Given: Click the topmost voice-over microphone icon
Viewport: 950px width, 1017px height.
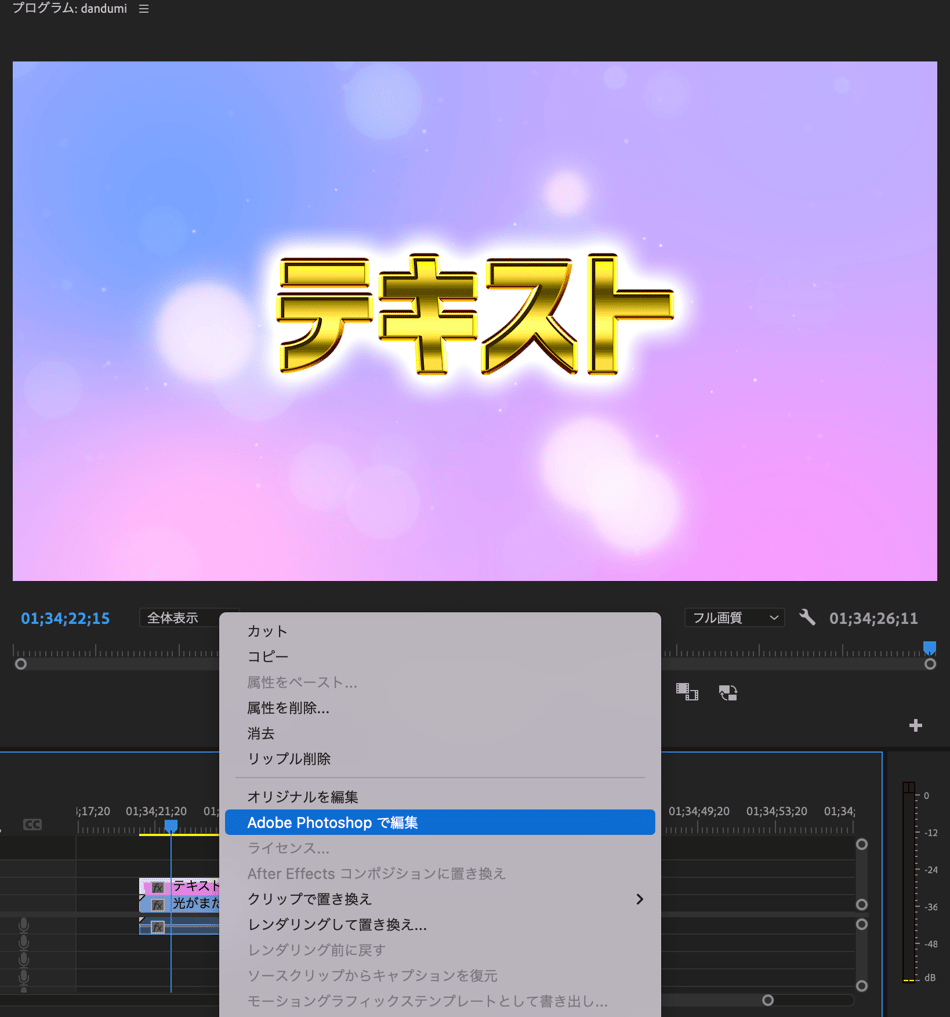Looking at the screenshot, I should click(24, 925).
